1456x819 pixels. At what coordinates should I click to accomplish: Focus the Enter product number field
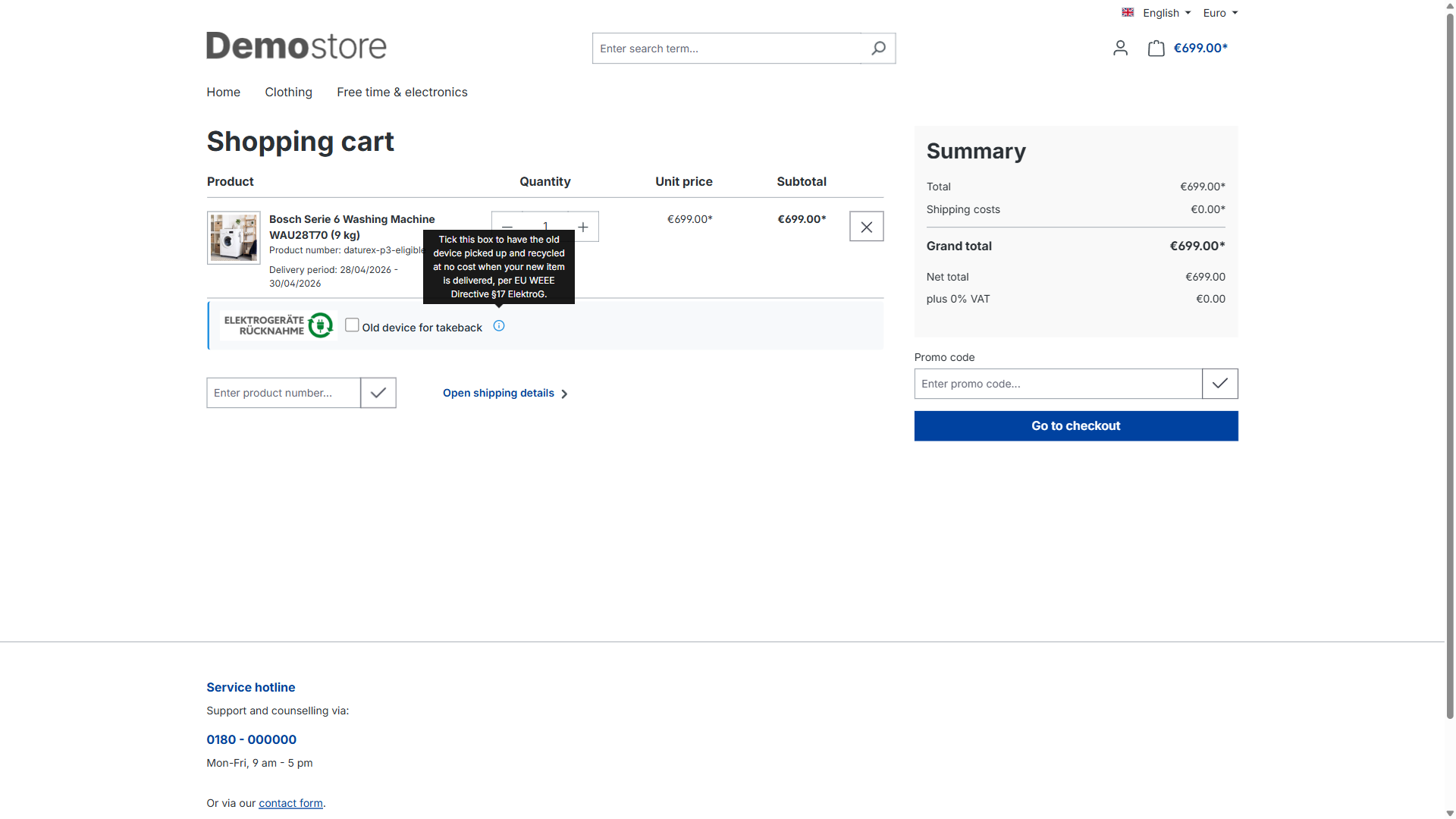tap(284, 393)
